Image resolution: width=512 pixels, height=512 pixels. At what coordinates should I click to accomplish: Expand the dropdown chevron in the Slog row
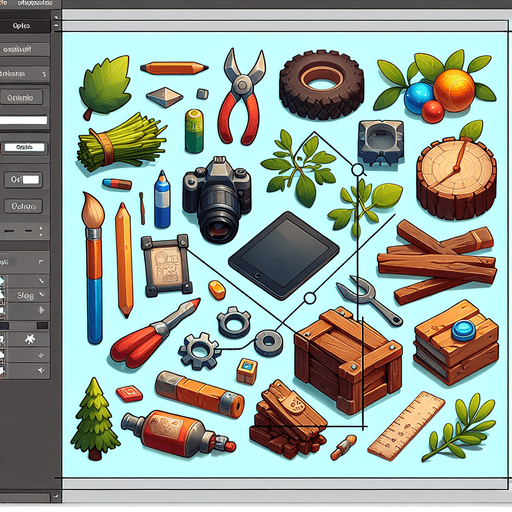42,295
